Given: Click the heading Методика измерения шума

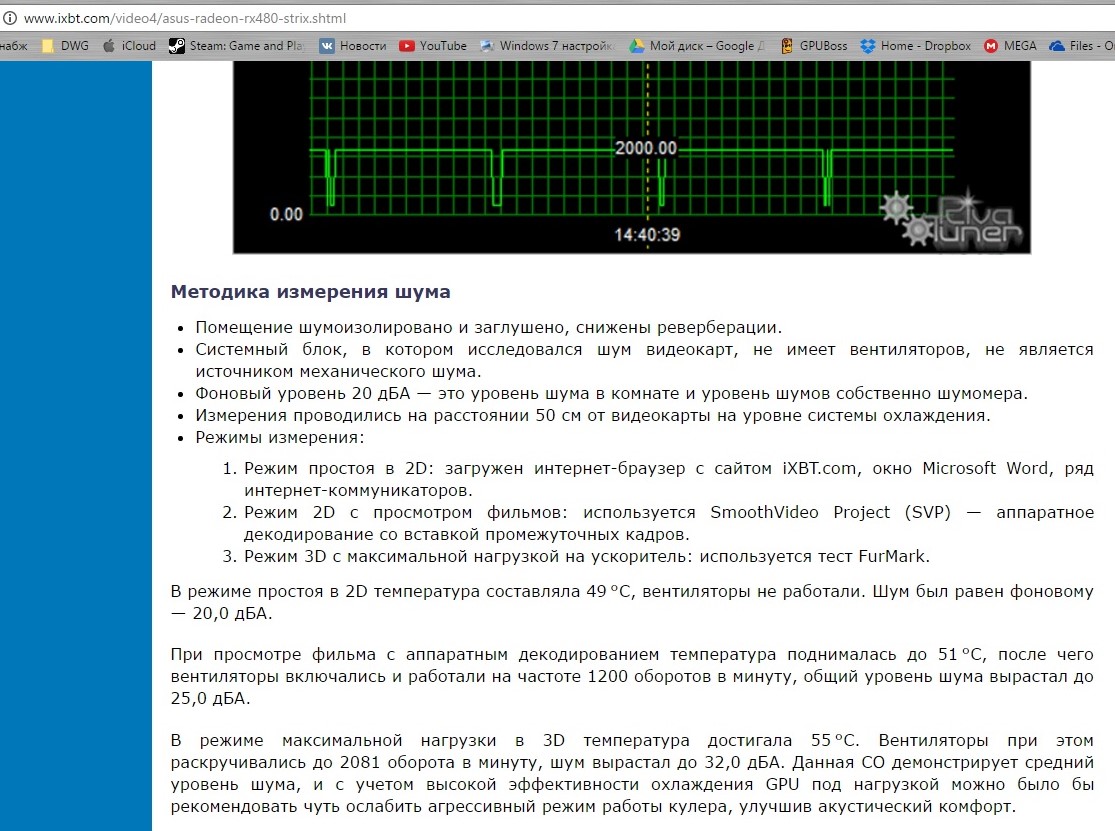Looking at the screenshot, I should pyautogui.click(x=311, y=291).
